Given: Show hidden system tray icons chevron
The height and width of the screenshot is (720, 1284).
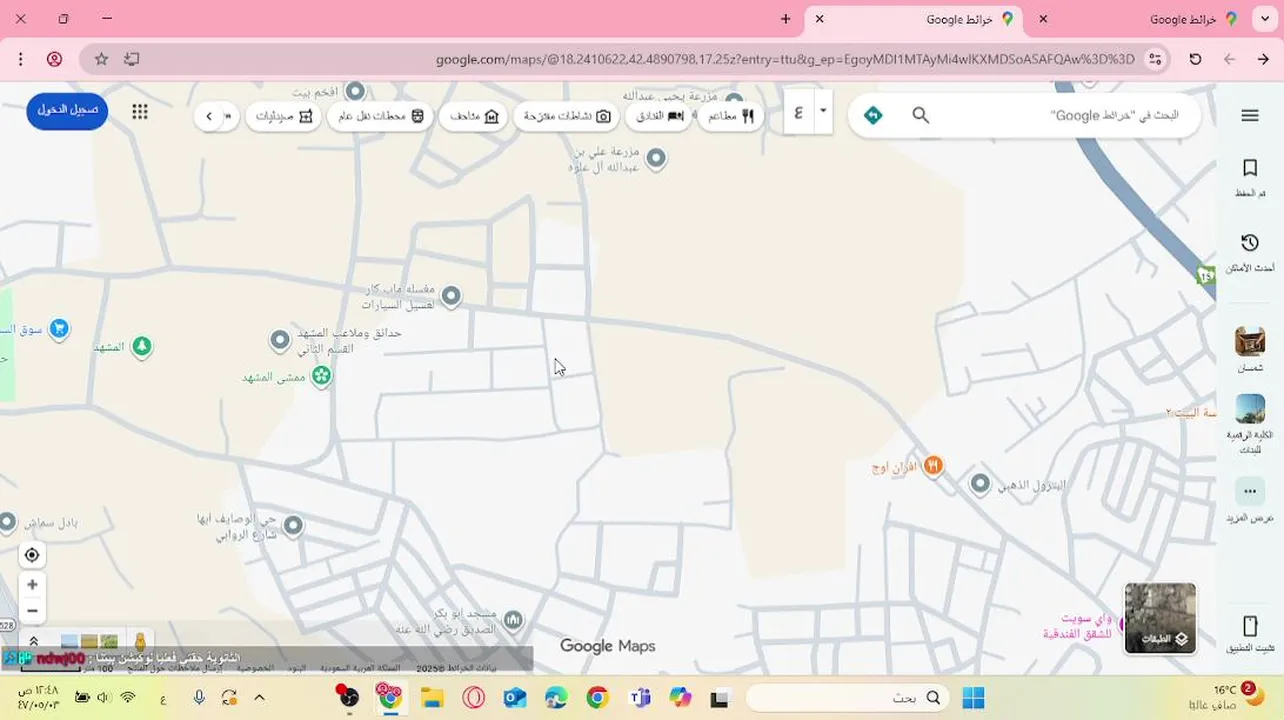Looking at the screenshot, I should tap(259, 698).
